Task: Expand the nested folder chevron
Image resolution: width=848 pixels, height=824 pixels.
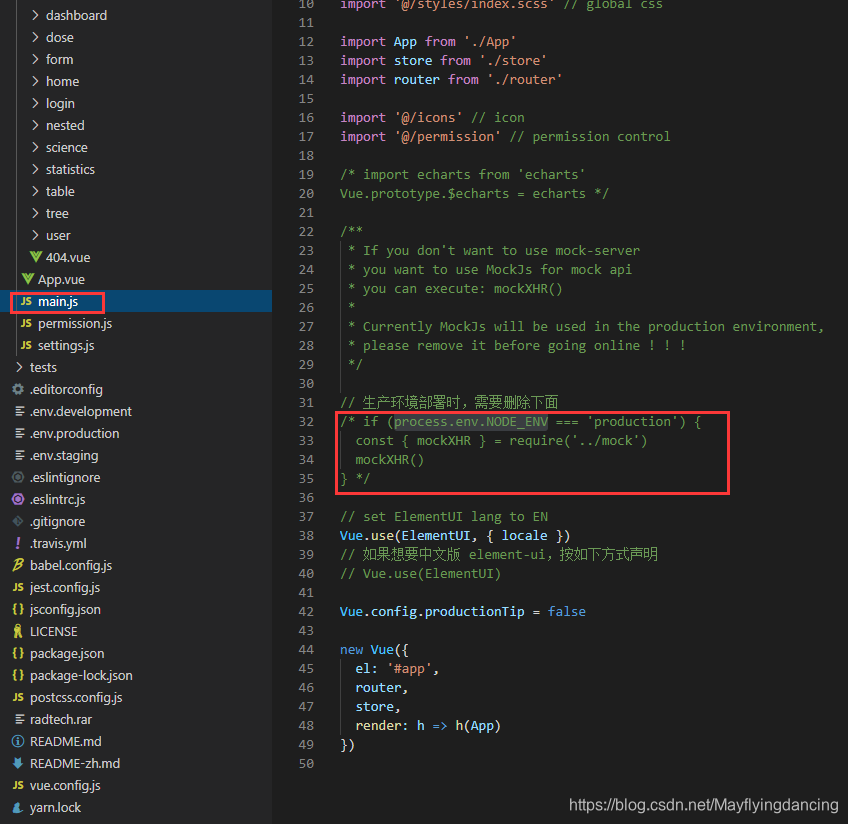Action: tap(35, 125)
